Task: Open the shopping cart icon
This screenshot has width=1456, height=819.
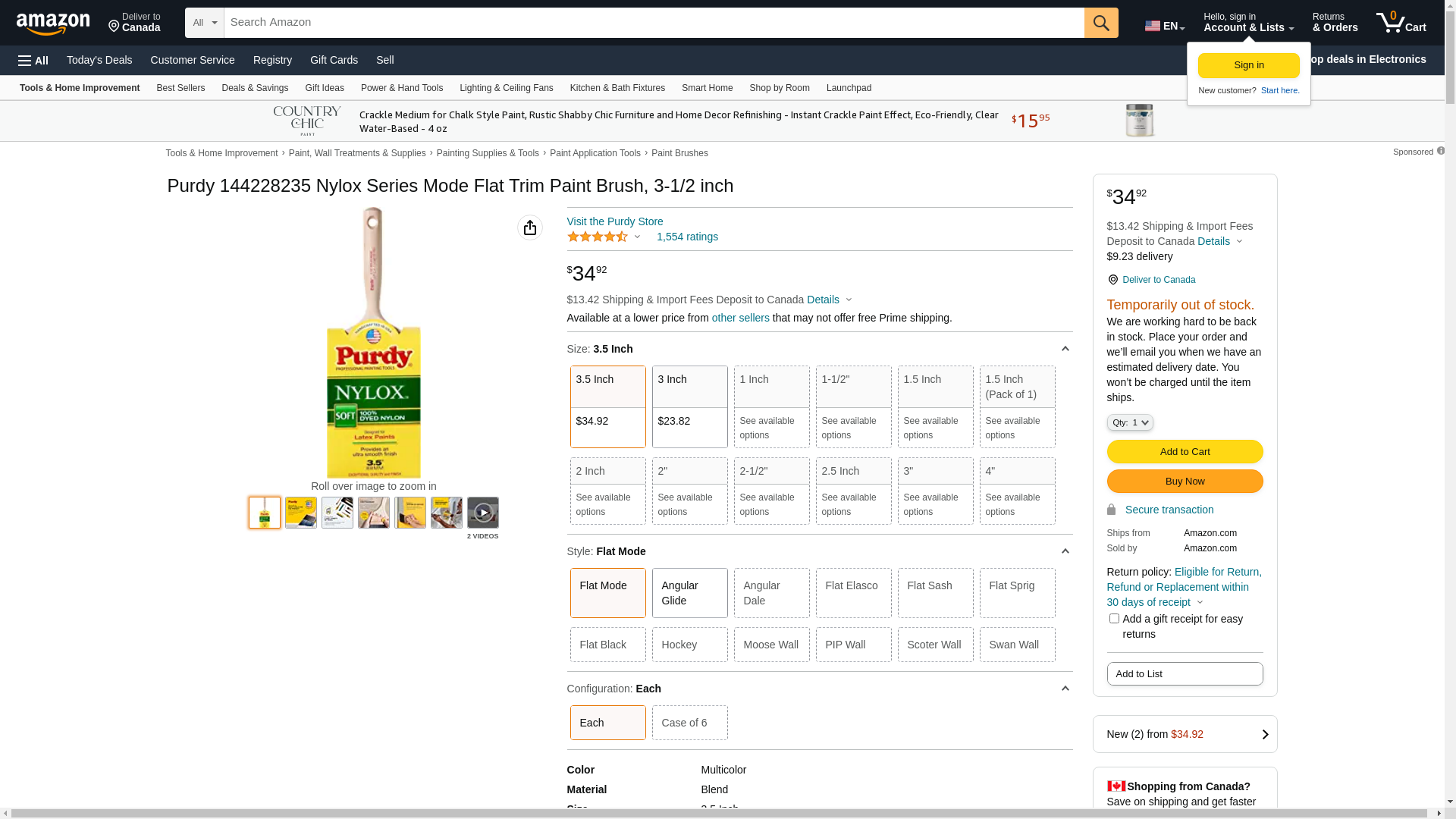Action: pyautogui.click(x=1400, y=23)
